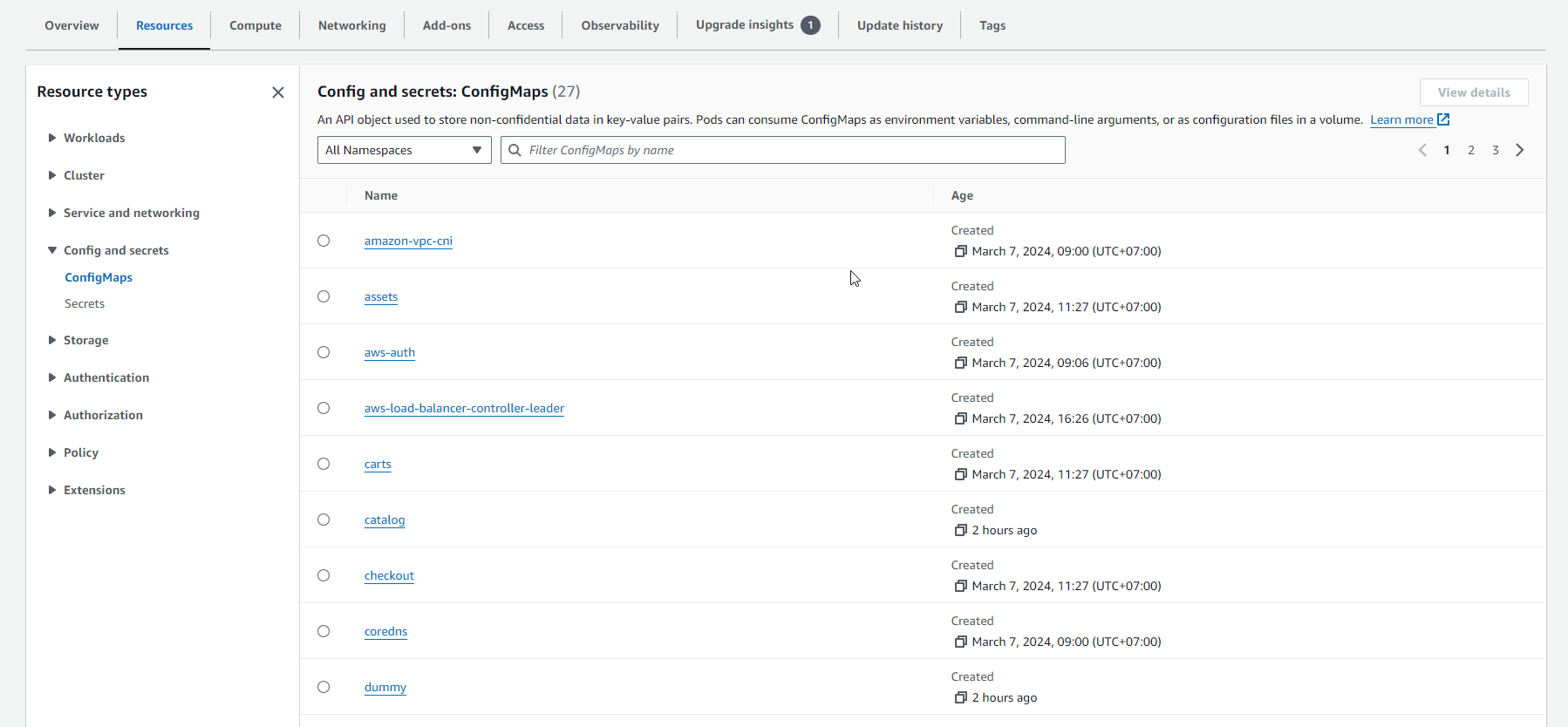Select the Resources tab

pos(164,25)
